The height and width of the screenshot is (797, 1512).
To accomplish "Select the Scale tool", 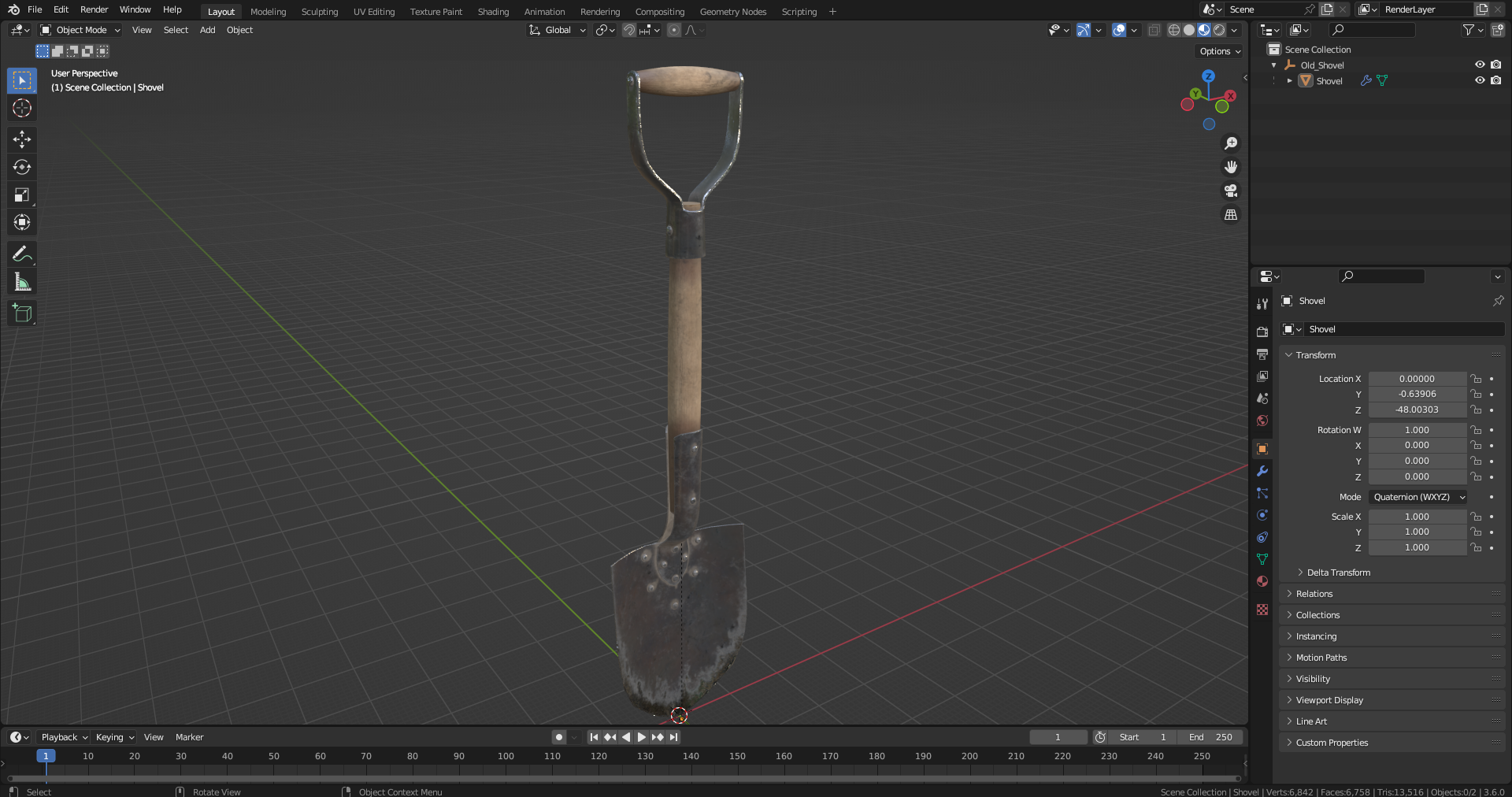I will pyautogui.click(x=22, y=195).
